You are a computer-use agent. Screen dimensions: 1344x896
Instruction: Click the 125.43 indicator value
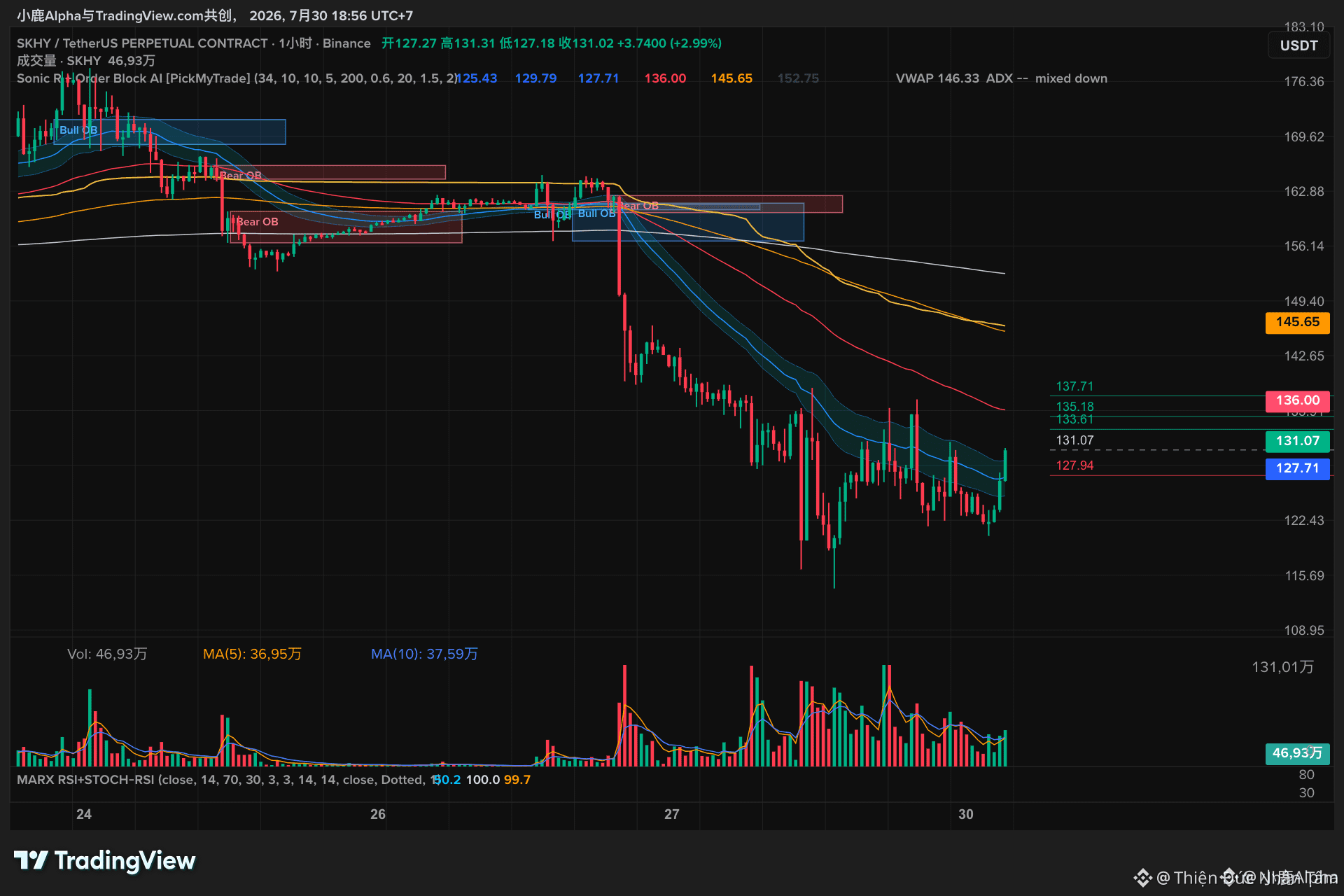coord(477,78)
